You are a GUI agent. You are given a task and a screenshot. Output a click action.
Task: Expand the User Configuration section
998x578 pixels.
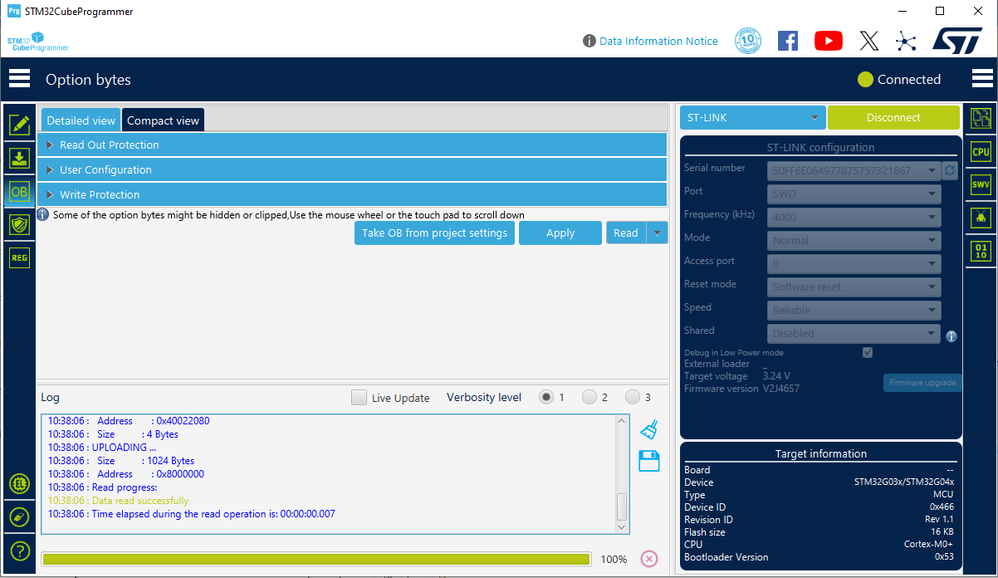[x=352, y=170]
